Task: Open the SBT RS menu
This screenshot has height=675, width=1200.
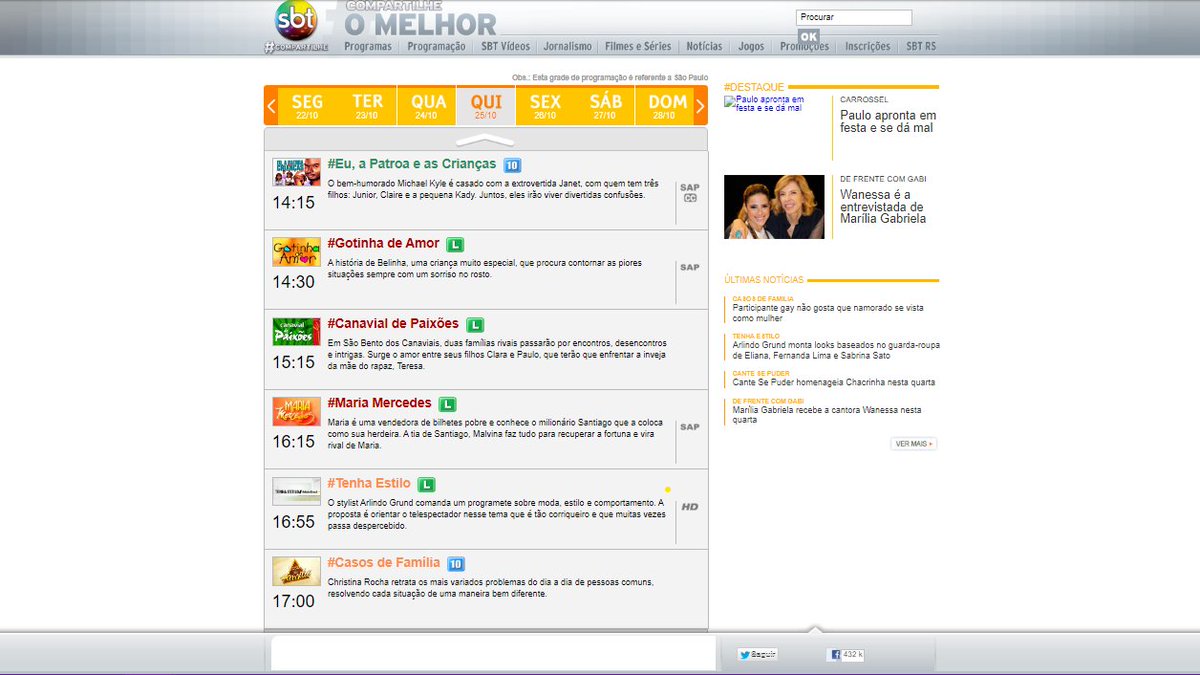Action: pyautogui.click(x=921, y=46)
